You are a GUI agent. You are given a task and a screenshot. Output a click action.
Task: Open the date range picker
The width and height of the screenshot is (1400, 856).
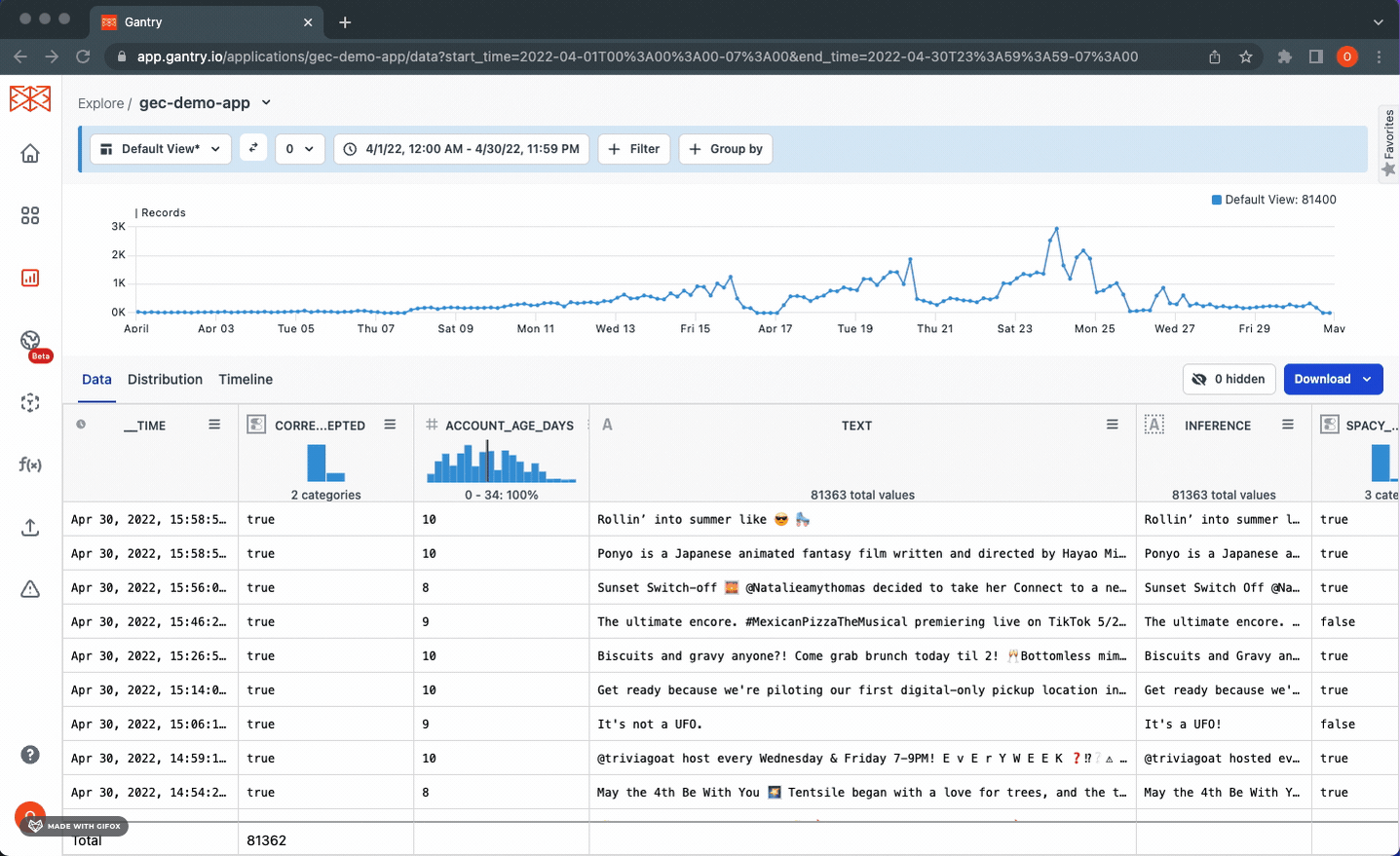coord(462,149)
